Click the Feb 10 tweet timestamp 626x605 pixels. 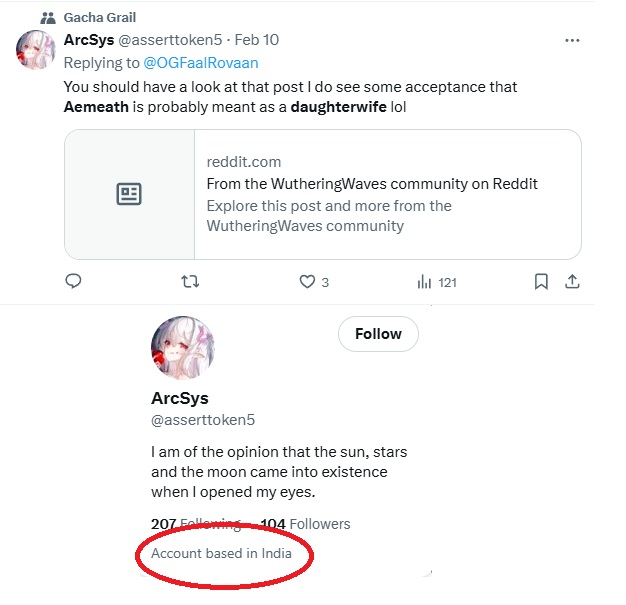pyautogui.click(x=257, y=41)
